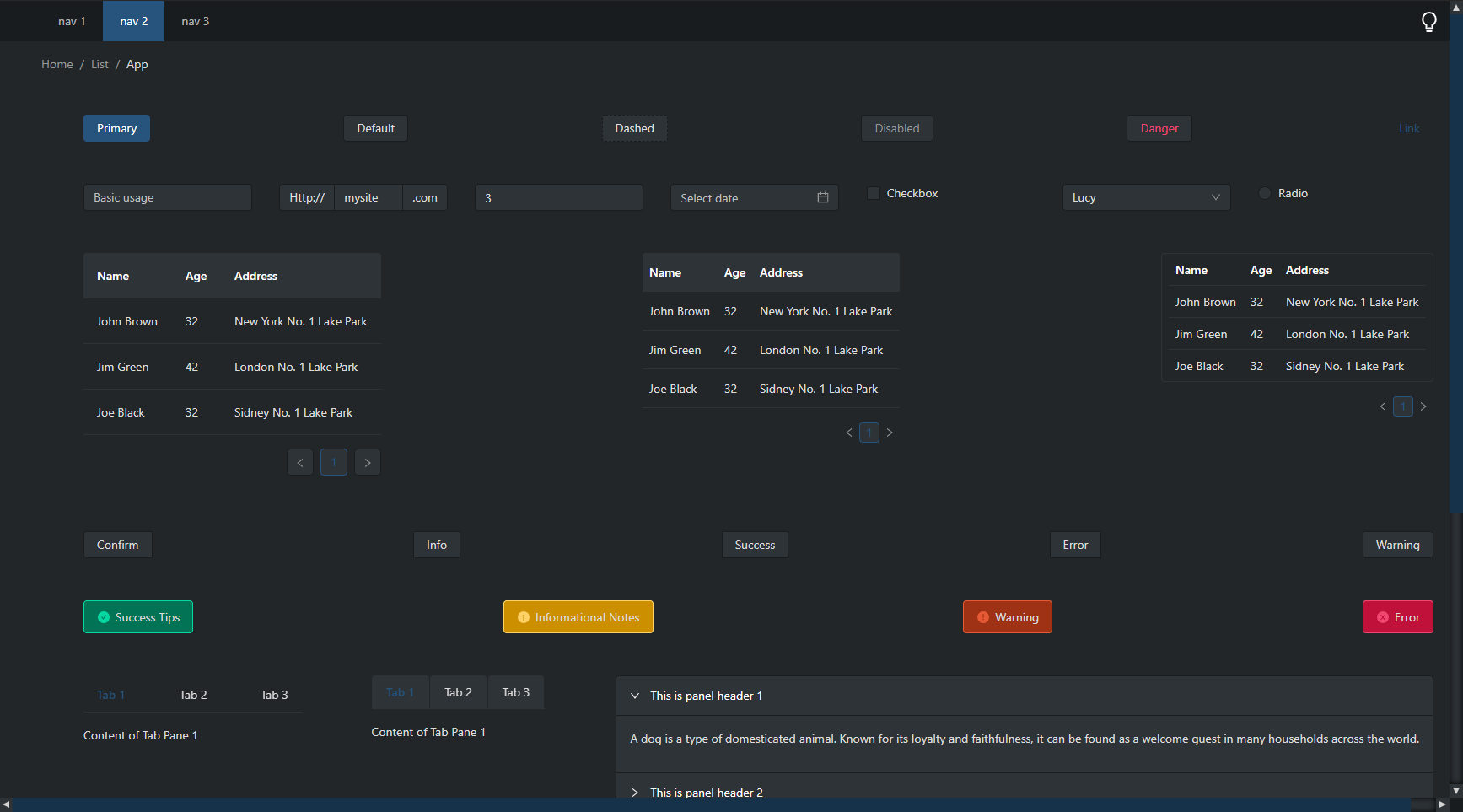Click previous page arrow under middle table
1463x812 pixels.
[x=849, y=432]
